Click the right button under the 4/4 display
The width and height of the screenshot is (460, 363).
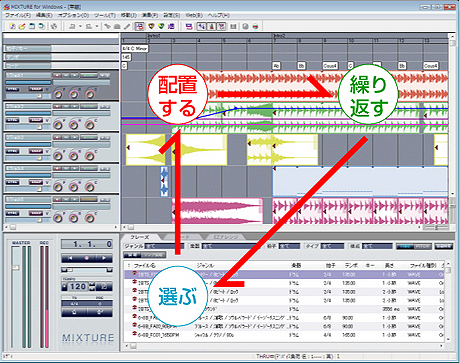100,312
